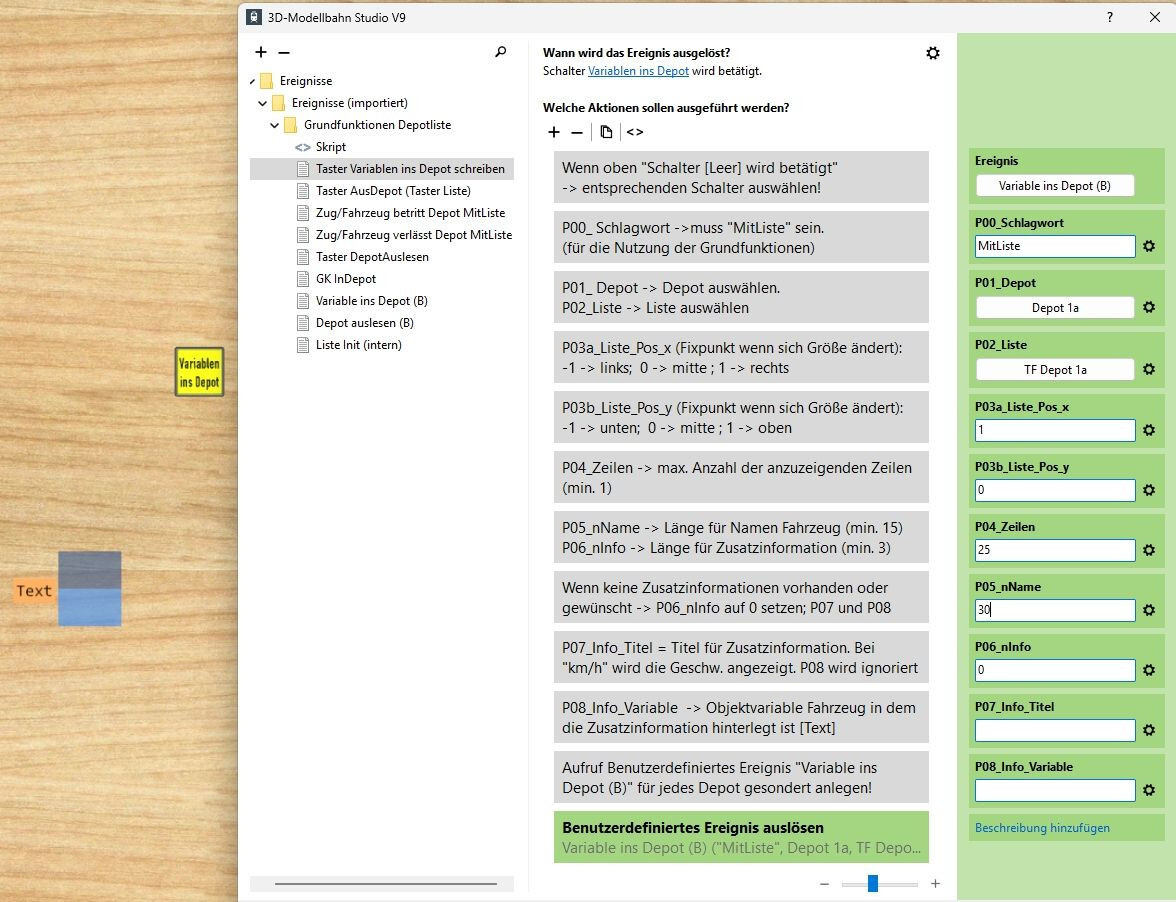This screenshot has height=902, width=1176.
Task: Click the P06_nInfo input field
Action: tap(1054, 670)
